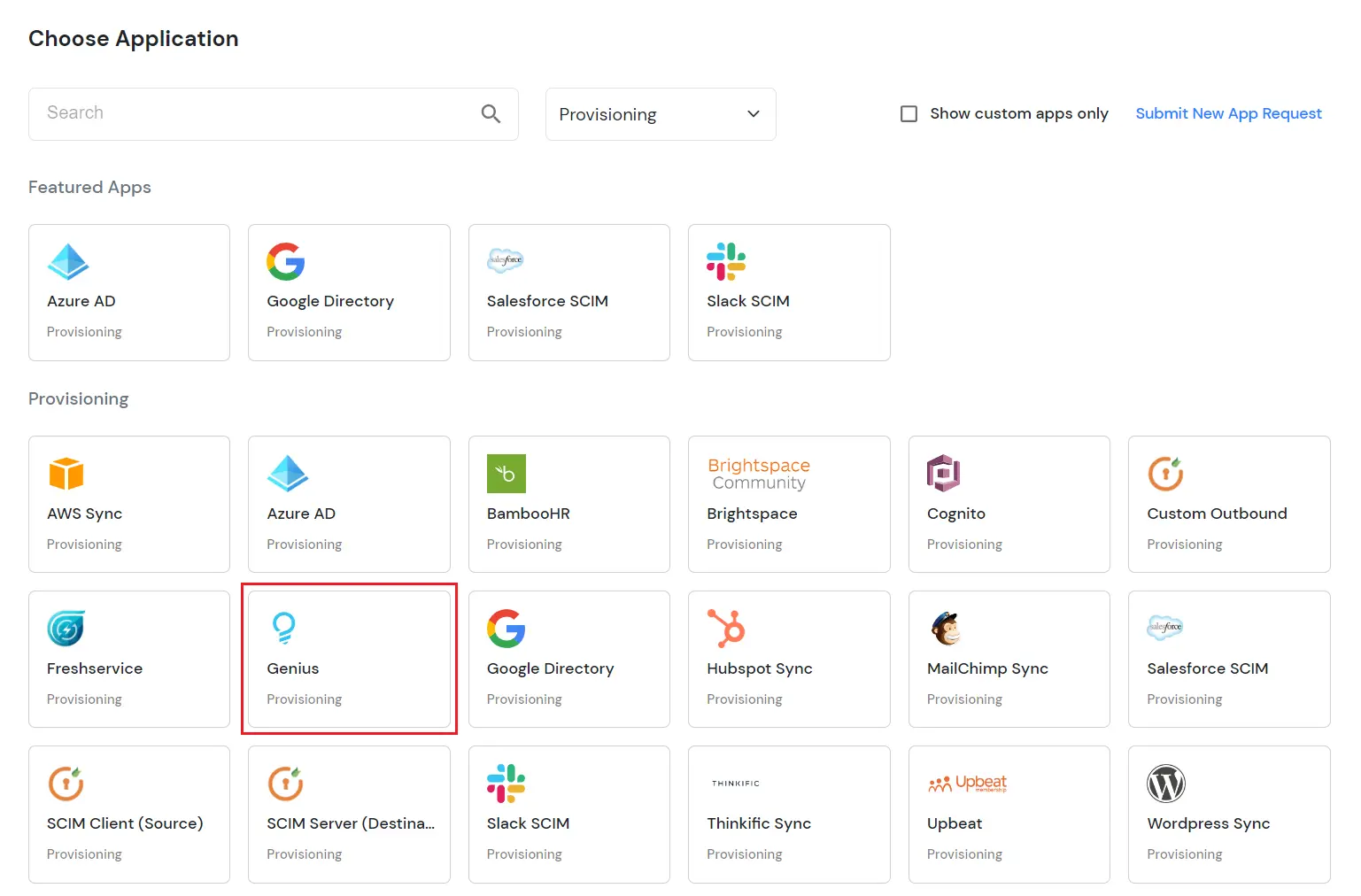Pick the Upbeat app title

click(955, 823)
